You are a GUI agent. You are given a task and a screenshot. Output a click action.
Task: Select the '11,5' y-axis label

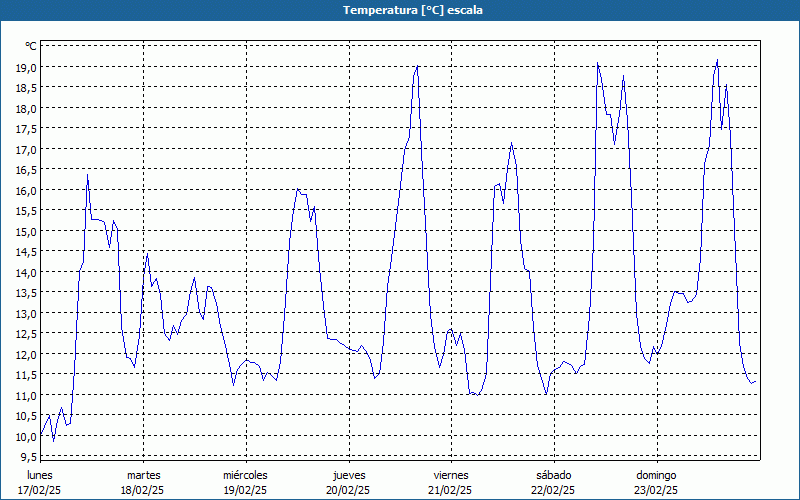click(27, 374)
